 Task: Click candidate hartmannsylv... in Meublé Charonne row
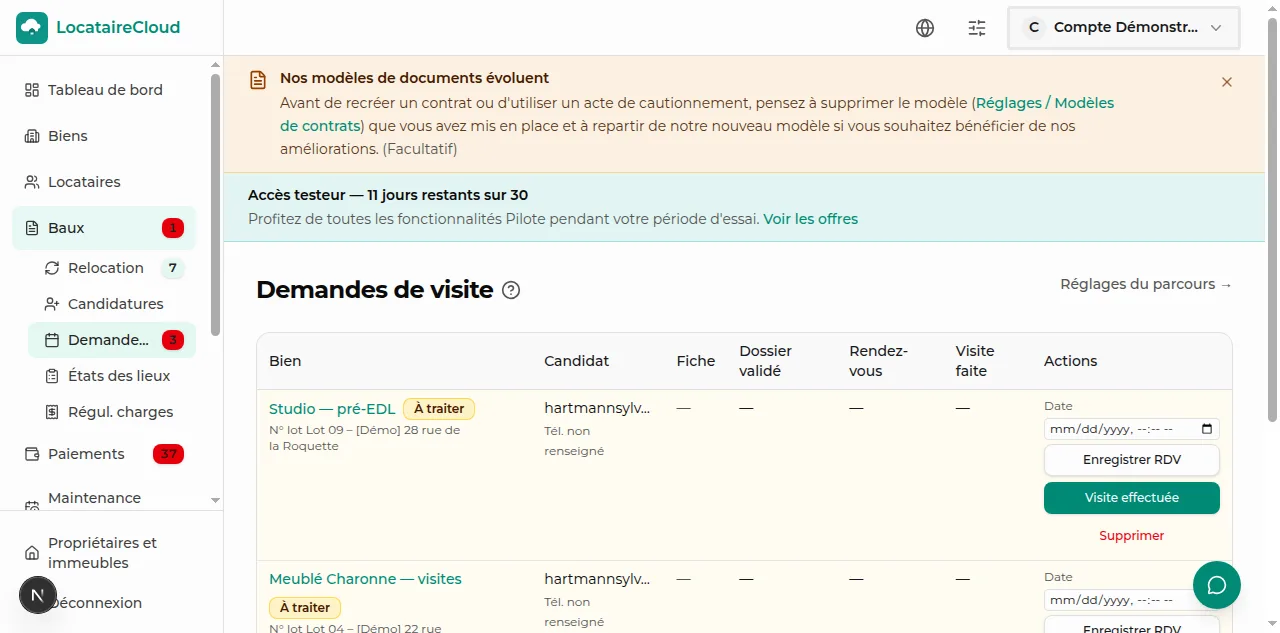[597, 579]
